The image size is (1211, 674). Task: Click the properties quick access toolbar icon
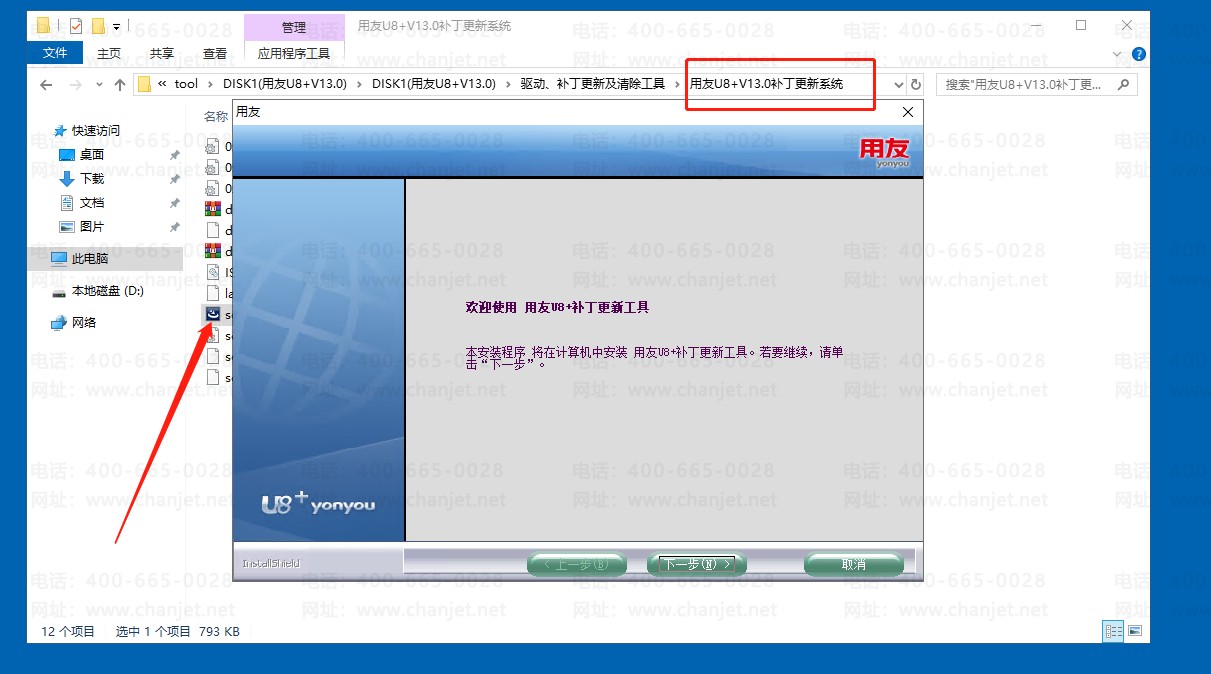[76, 25]
